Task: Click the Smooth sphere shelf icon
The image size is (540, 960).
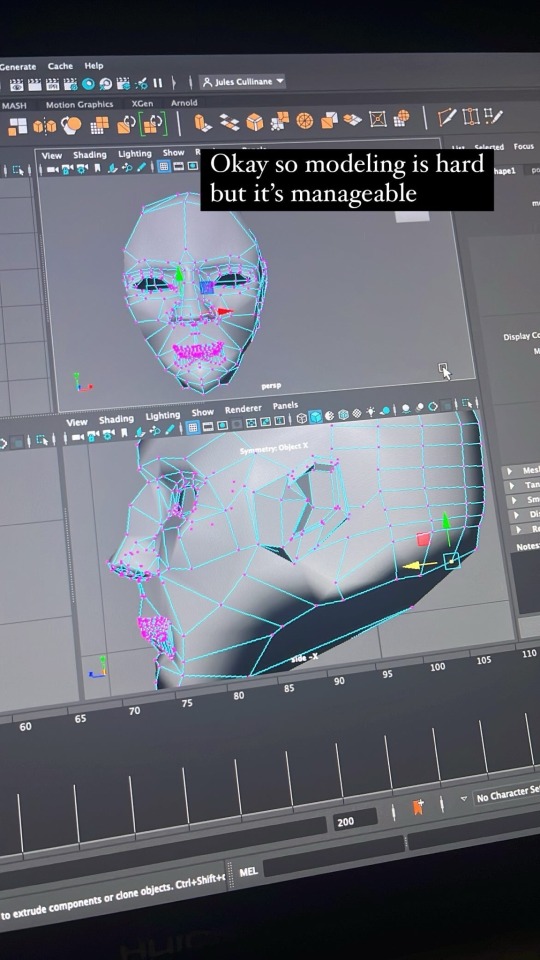Action: click(72, 126)
